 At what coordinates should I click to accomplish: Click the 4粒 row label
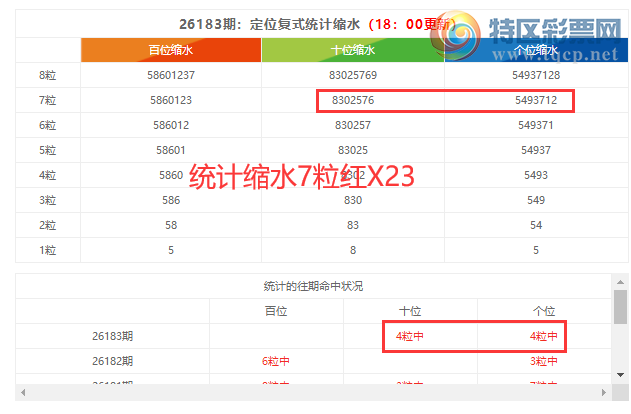tap(47, 175)
